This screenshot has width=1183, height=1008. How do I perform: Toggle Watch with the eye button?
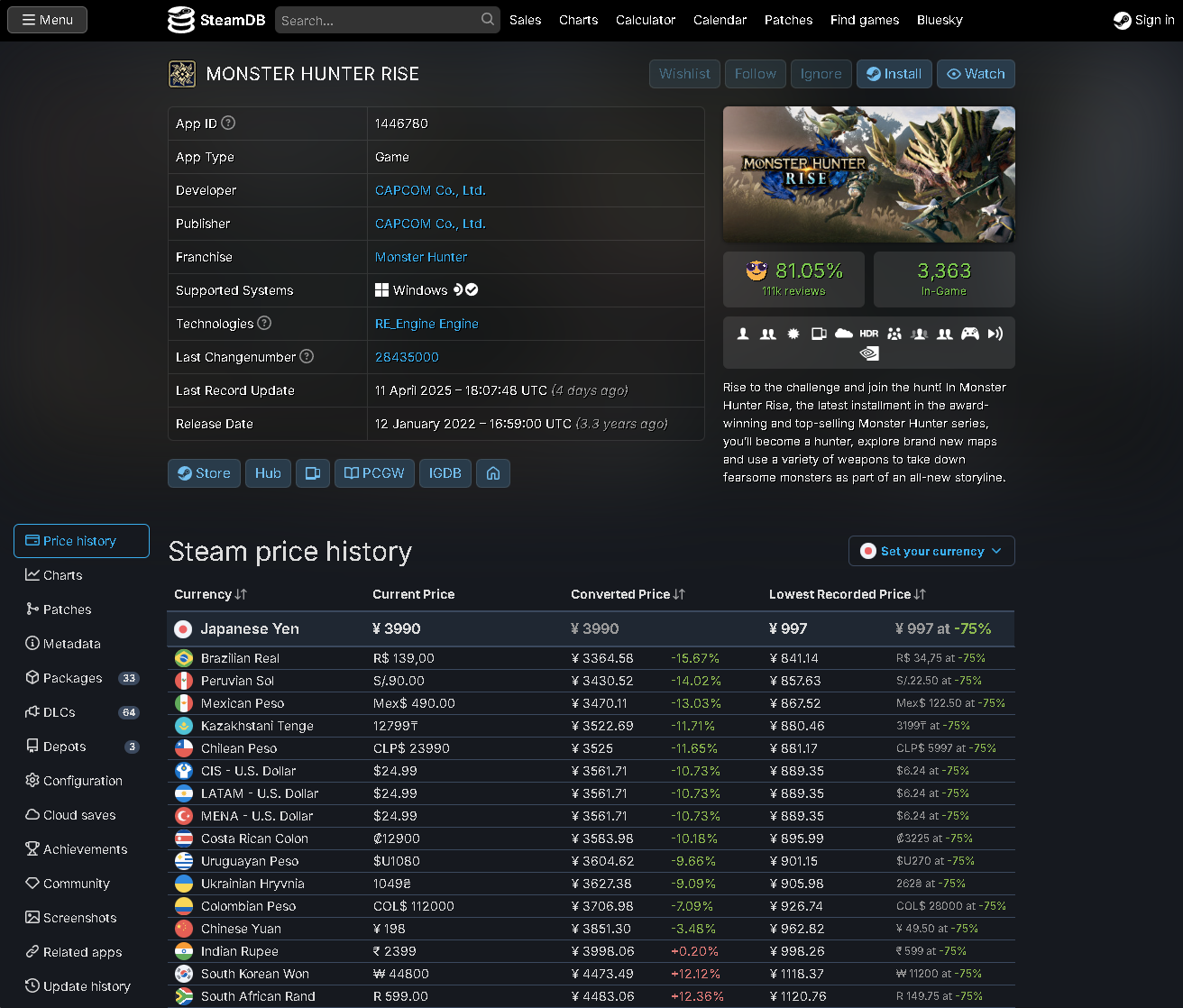point(976,74)
